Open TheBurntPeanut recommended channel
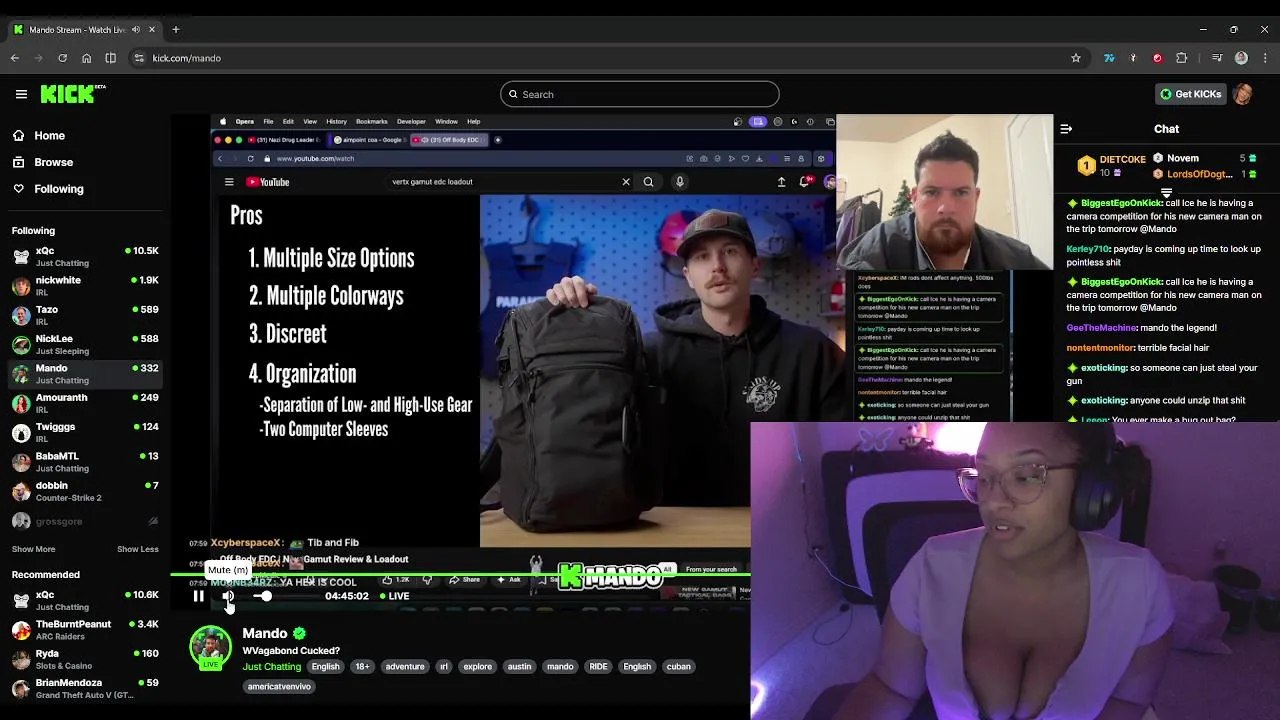The image size is (1280, 720). click(x=85, y=630)
